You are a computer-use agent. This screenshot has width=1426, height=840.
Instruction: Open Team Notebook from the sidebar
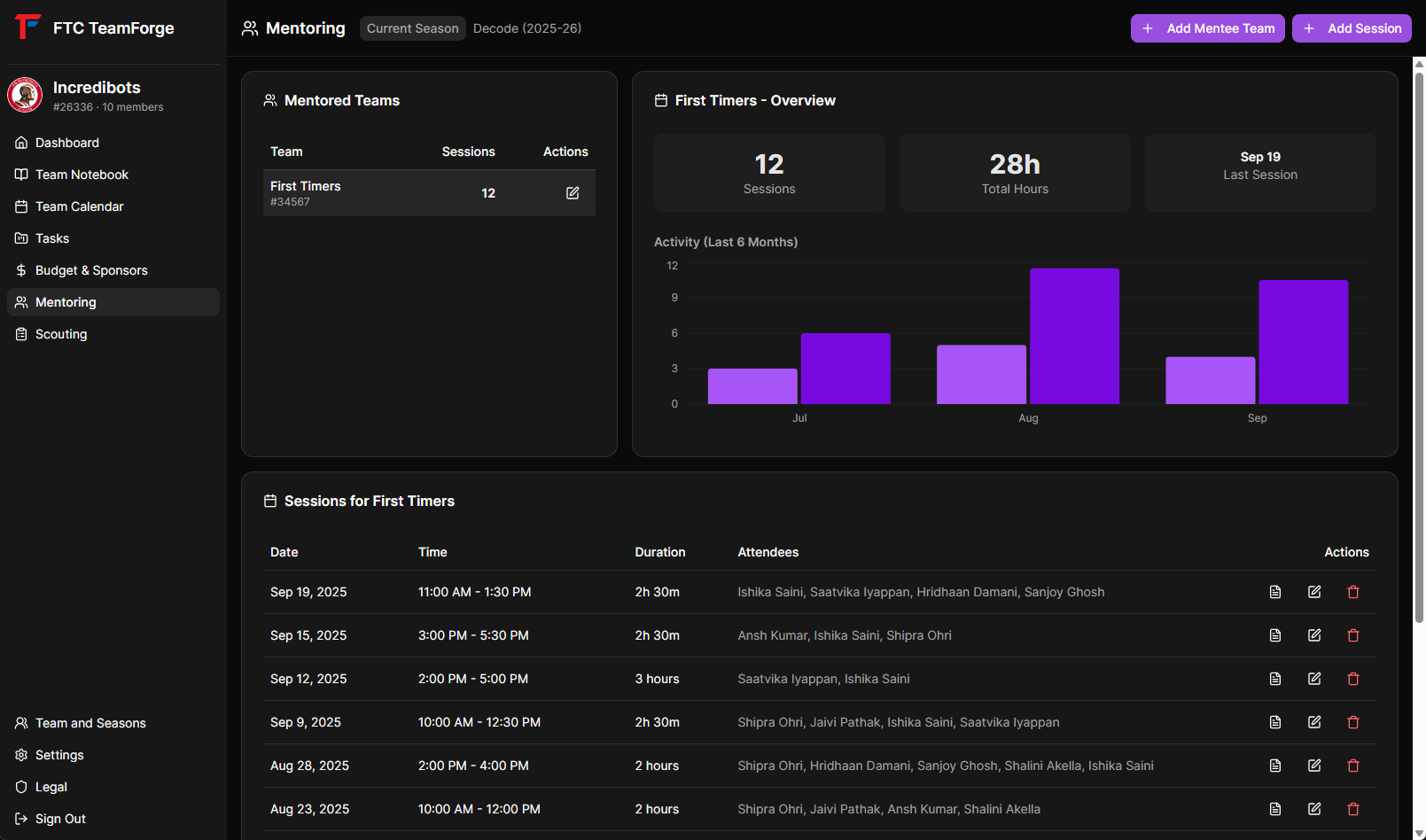coord(82,174)
